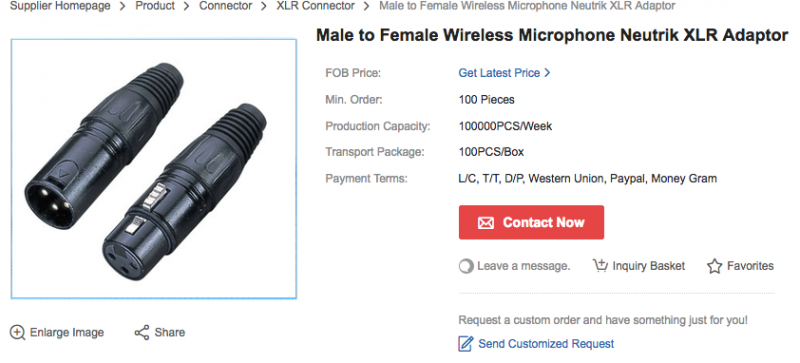Go to Connector breadcrumb
The height and width of the screenshot is (363, 800).
click(226, 6)
